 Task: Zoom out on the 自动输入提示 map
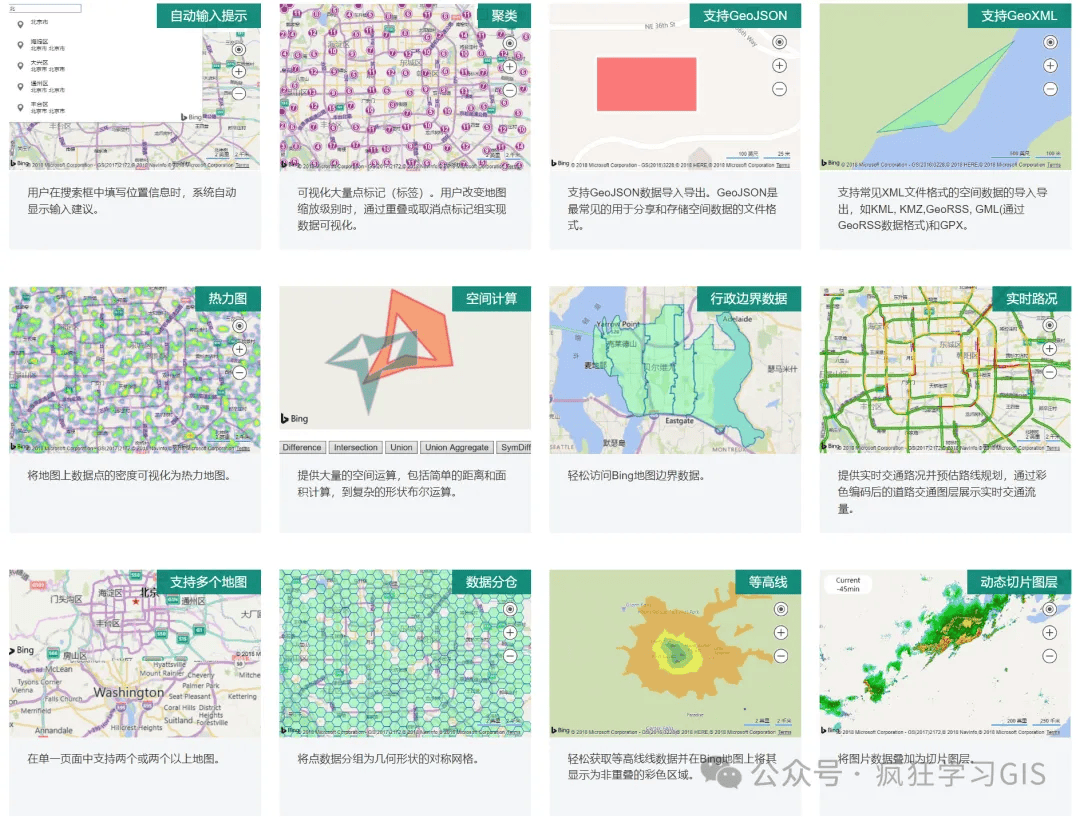[239, 94]
